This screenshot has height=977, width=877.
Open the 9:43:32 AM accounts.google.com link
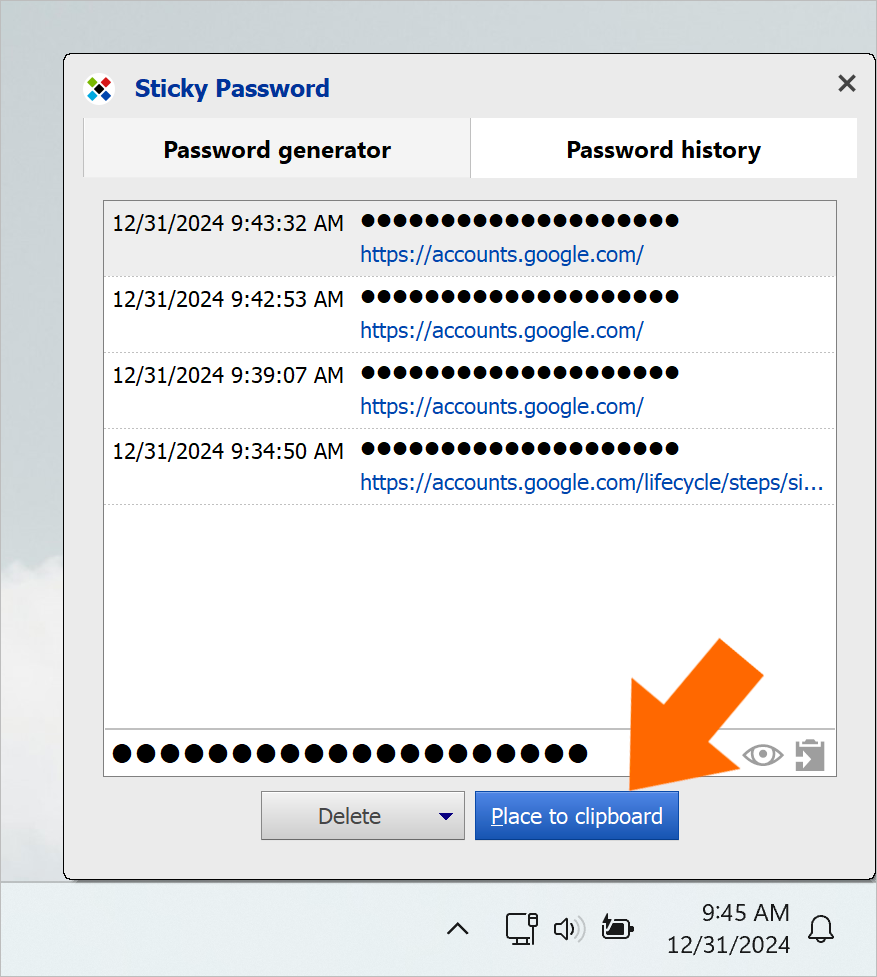[x=501, y=254]
